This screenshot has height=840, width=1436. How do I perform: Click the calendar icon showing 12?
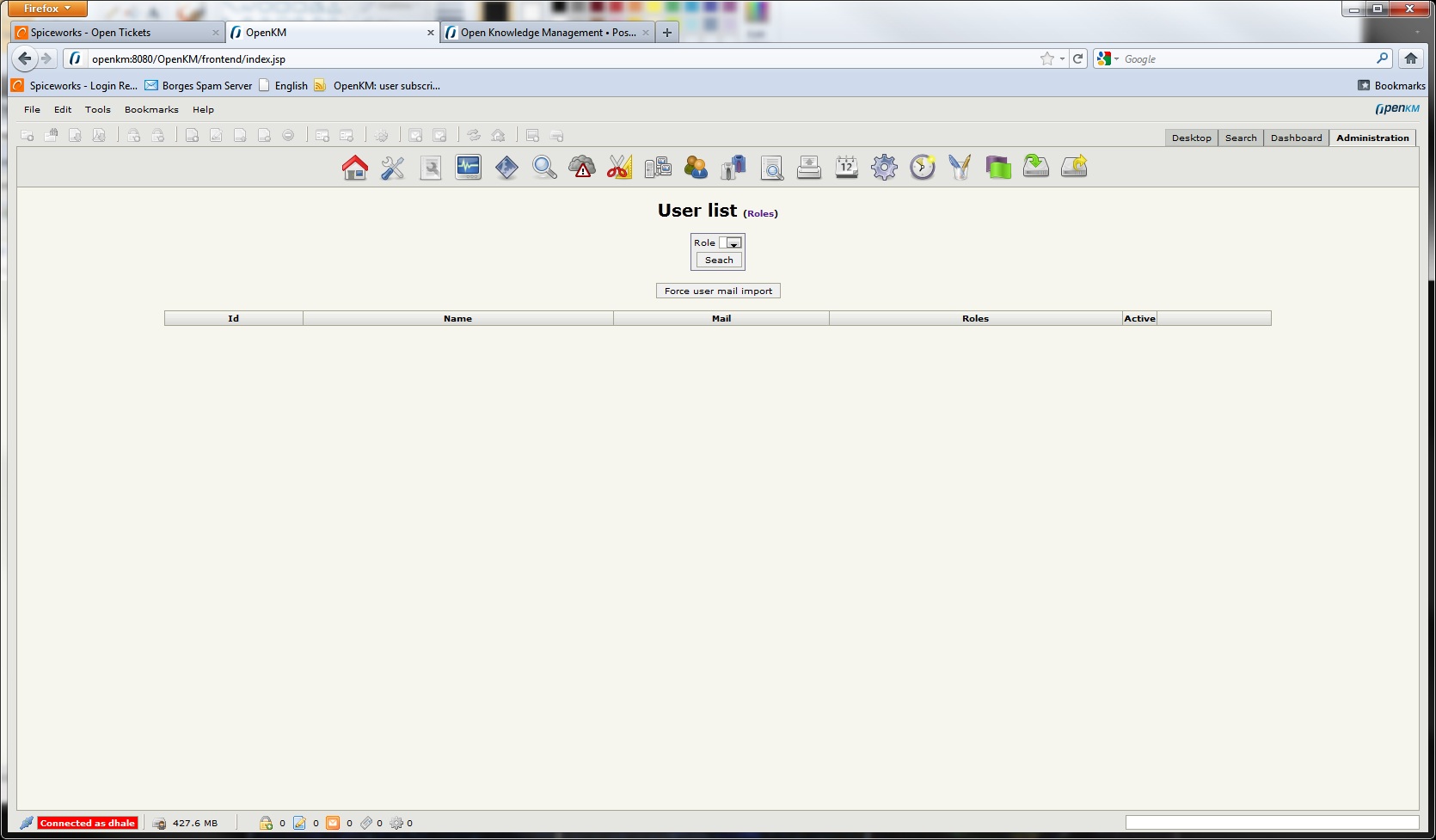(x=847, y=167)
